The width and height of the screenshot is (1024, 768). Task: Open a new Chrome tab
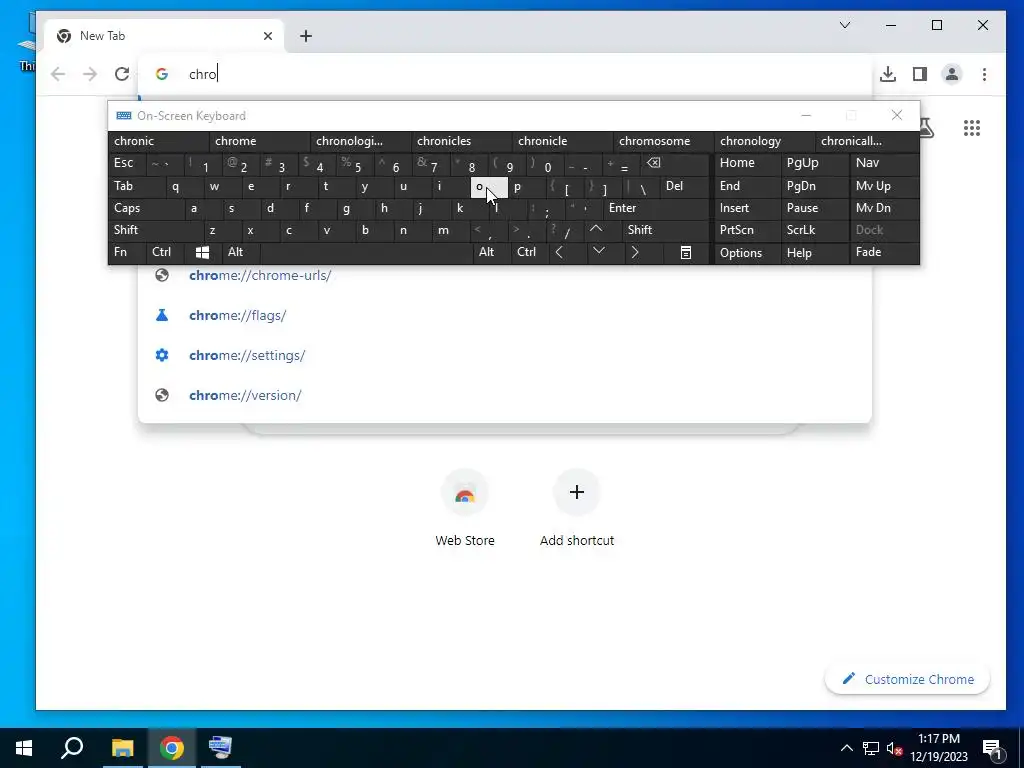pos(306,36)
